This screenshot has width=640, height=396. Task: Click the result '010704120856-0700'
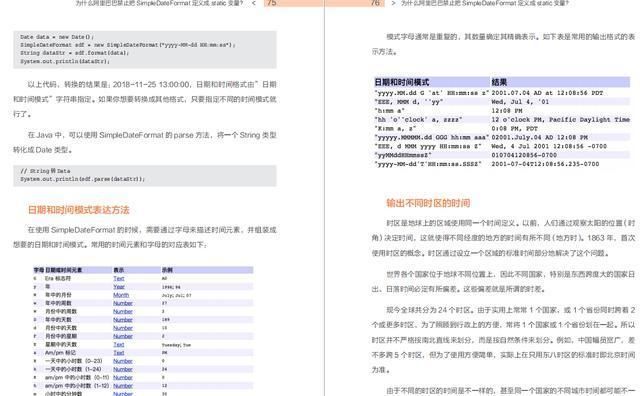524,155
